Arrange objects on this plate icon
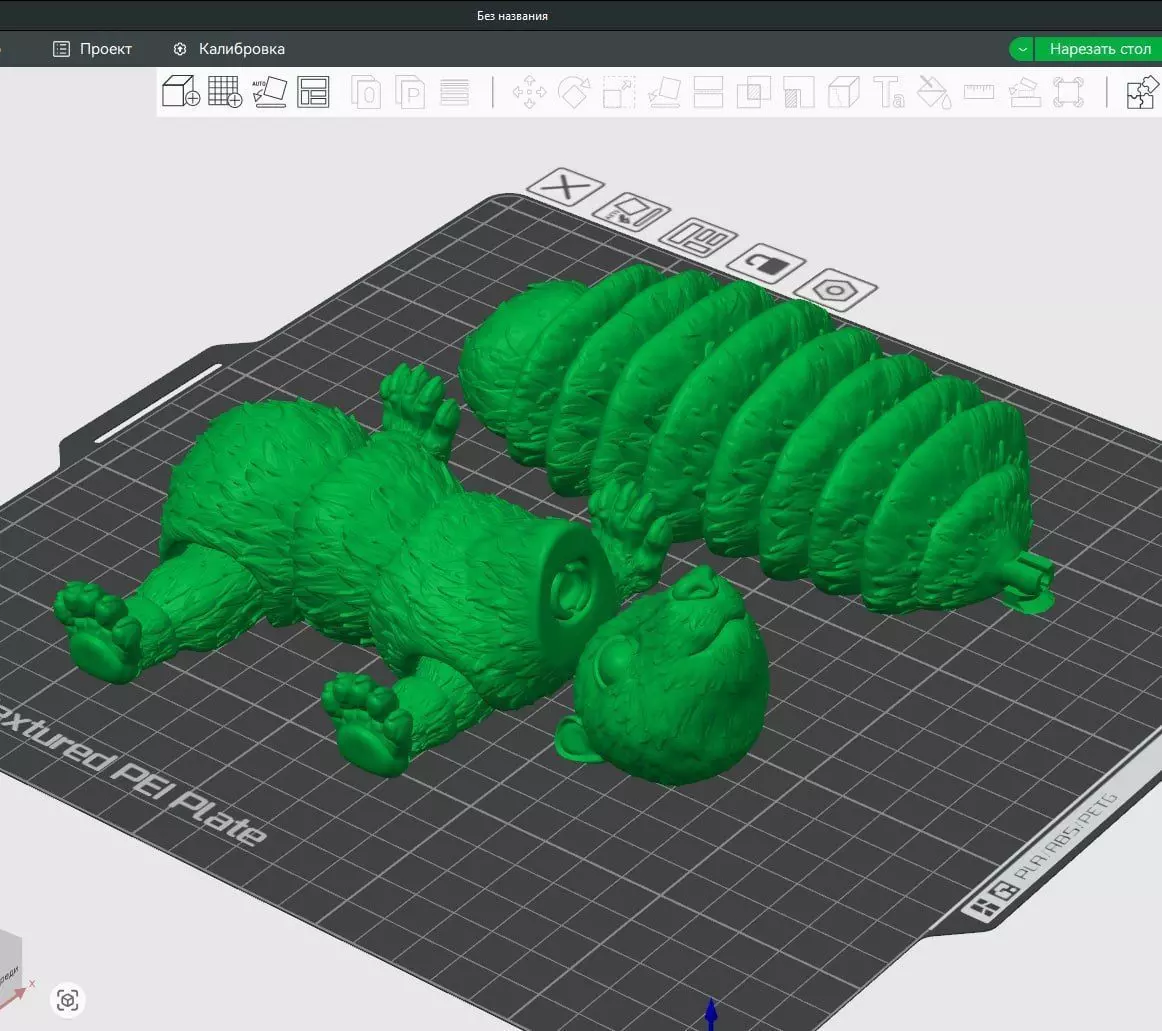The image size is (1162, 1031). tap(697, 237)
